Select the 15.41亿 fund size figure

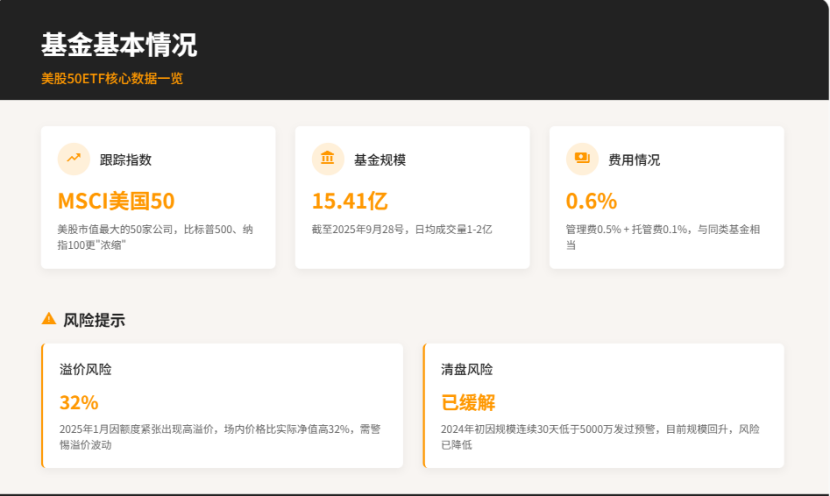point(349,201)
